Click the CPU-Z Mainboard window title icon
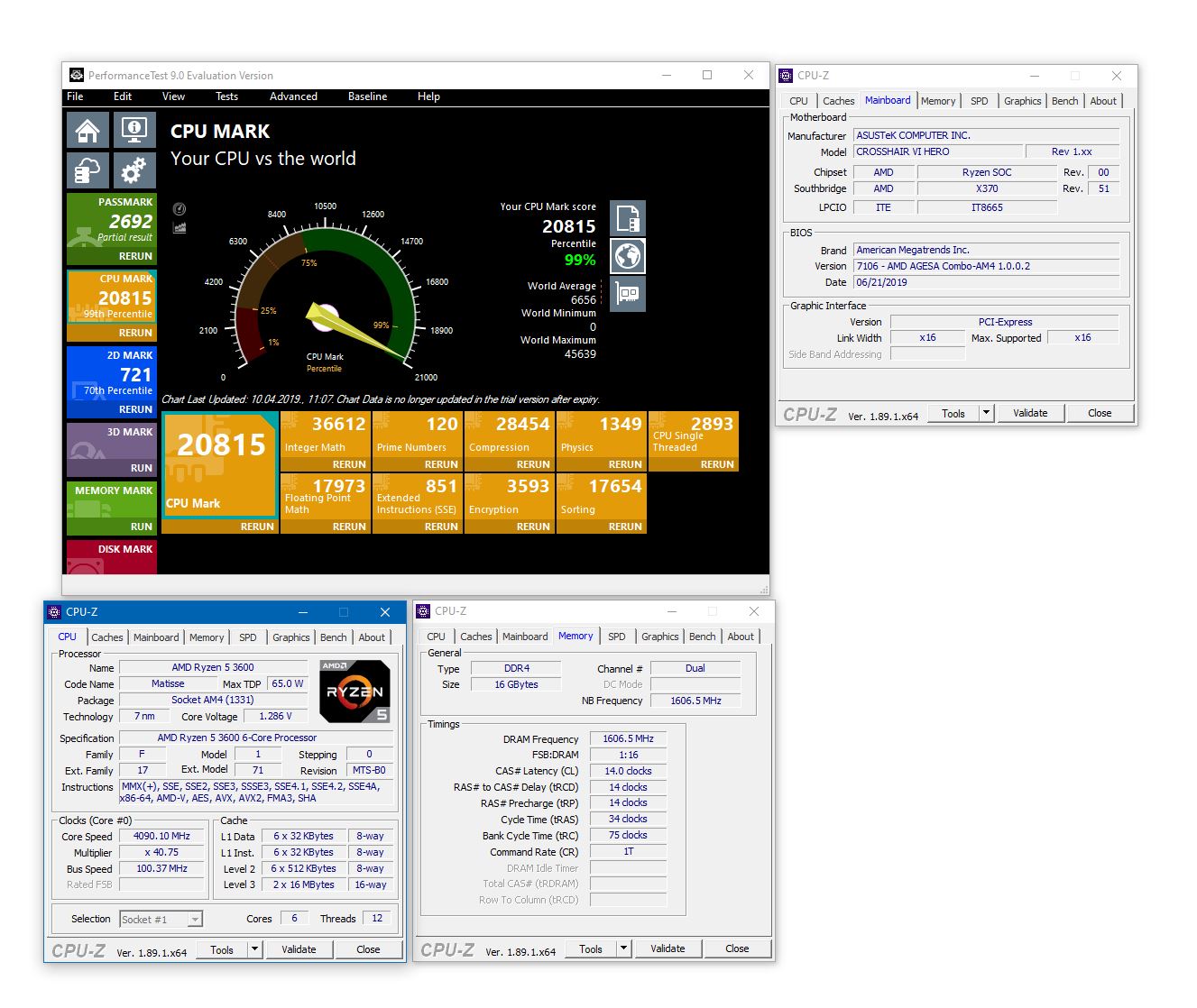 coord(786,76)
